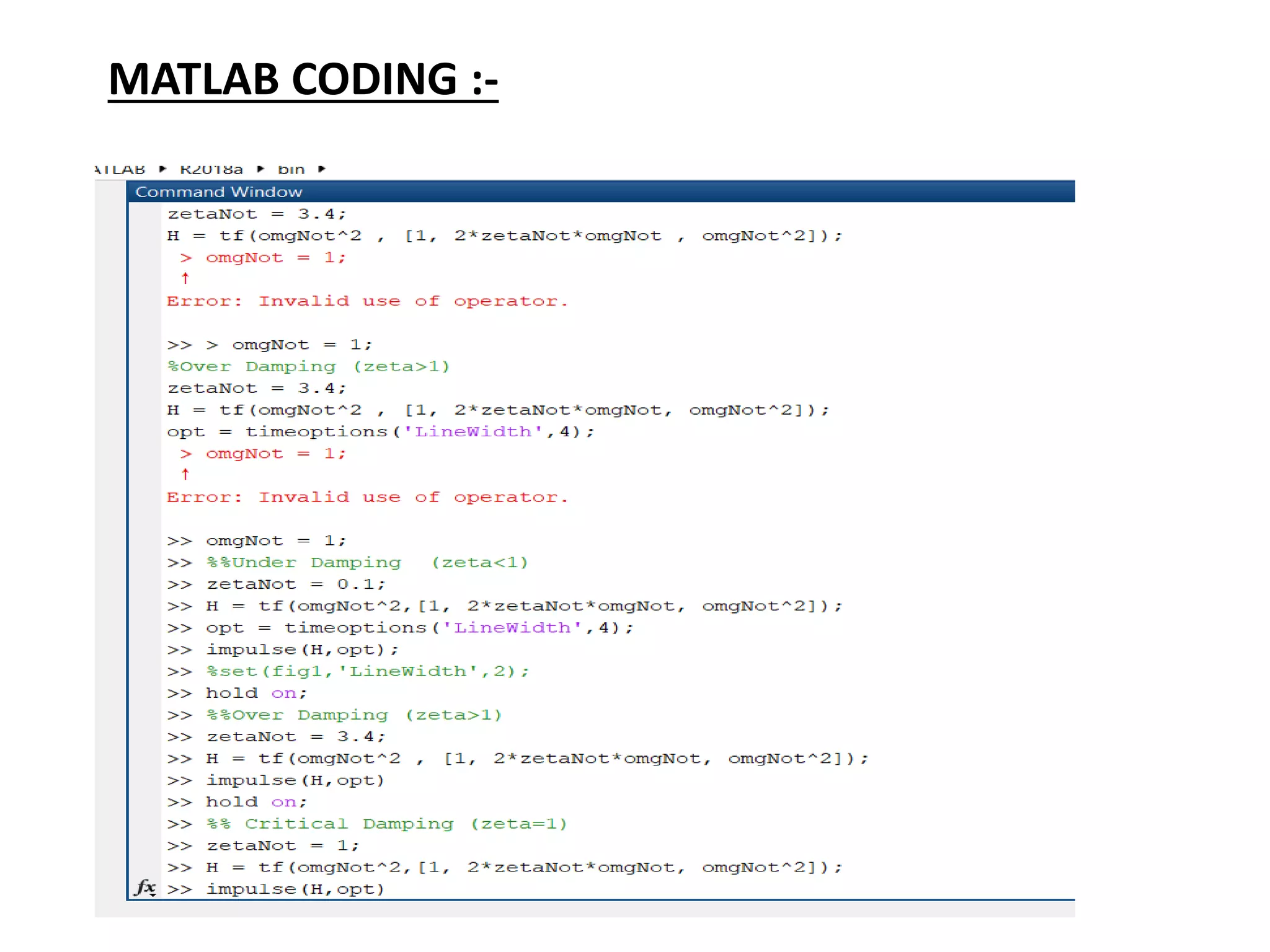Screen dimensions: 1270x952
Task: Click first red 'Invalid use of operator' error
Action: point(367,301)
